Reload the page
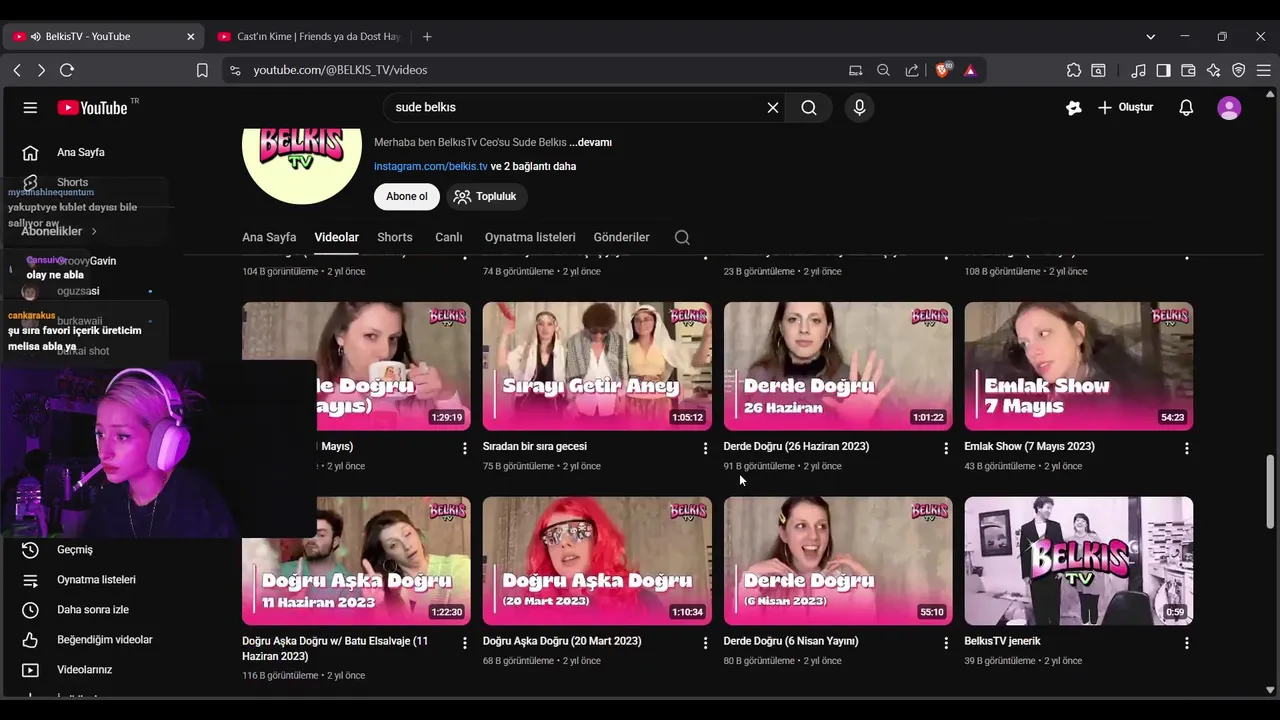 [67, 70]
